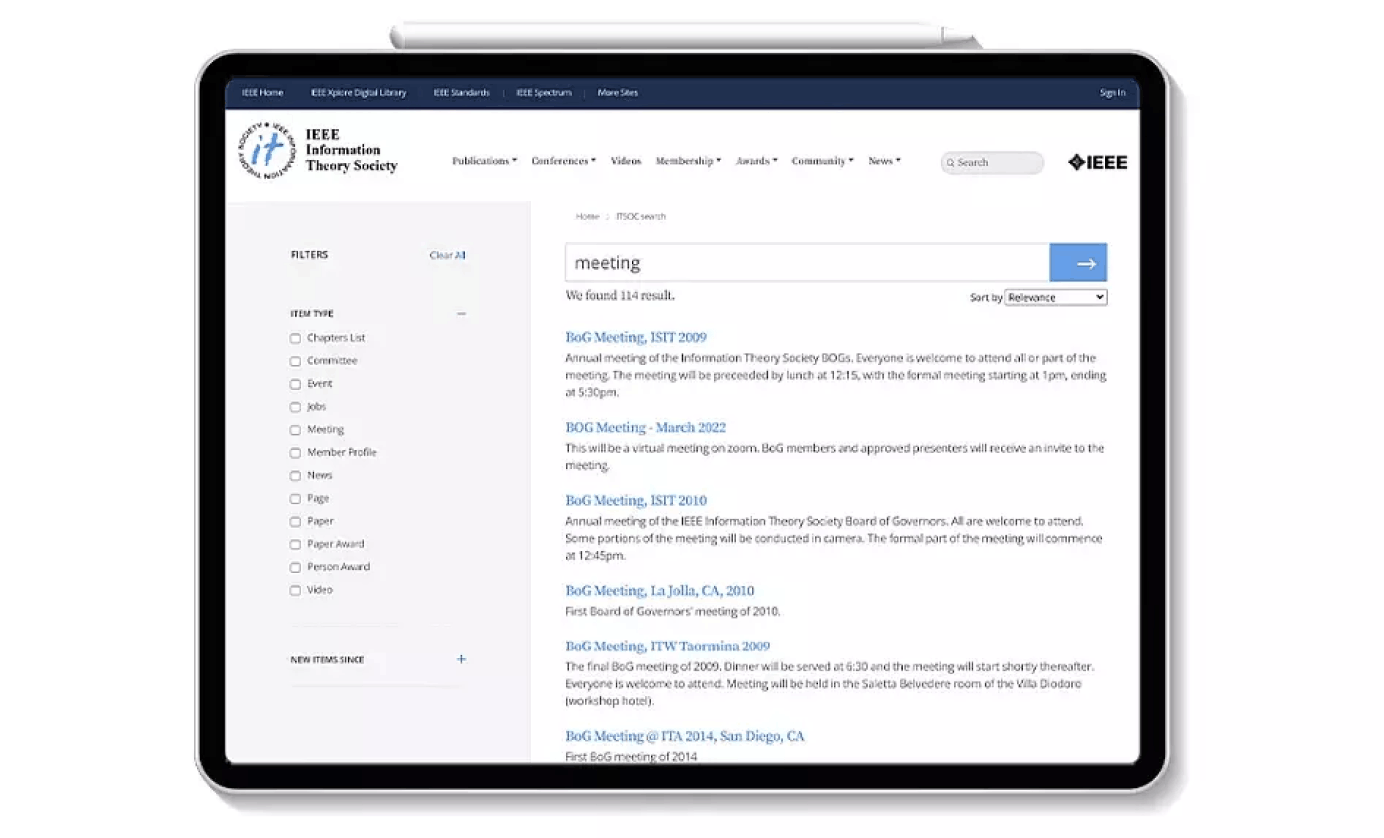The height and width of the screenshot is (838, 1384).
Task: Submit search with the blue arrow button
Action: pyautogui.click(x=1078, y=263)
